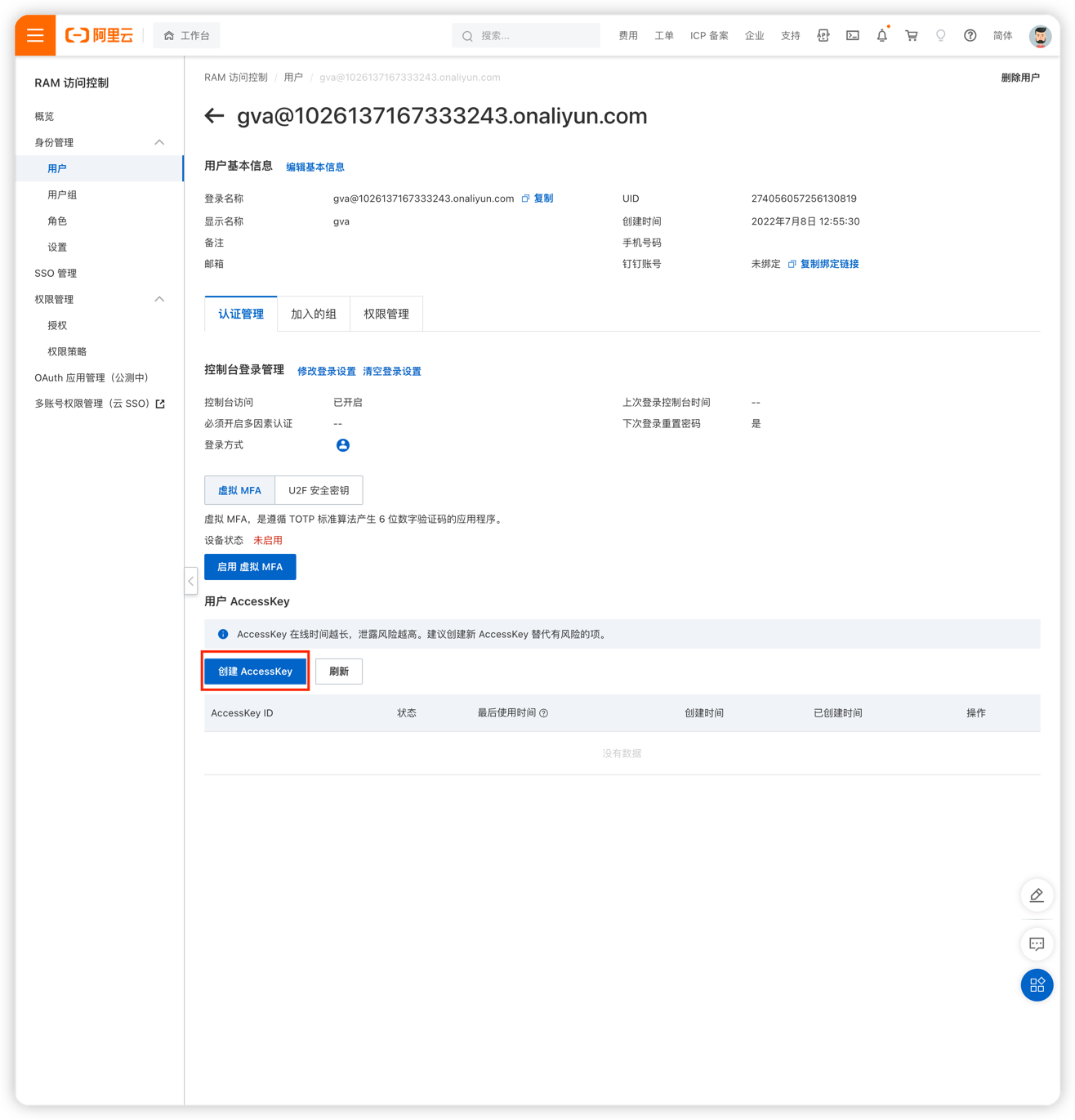Open the Cloud Shell terminal icon

click(852, 36)
